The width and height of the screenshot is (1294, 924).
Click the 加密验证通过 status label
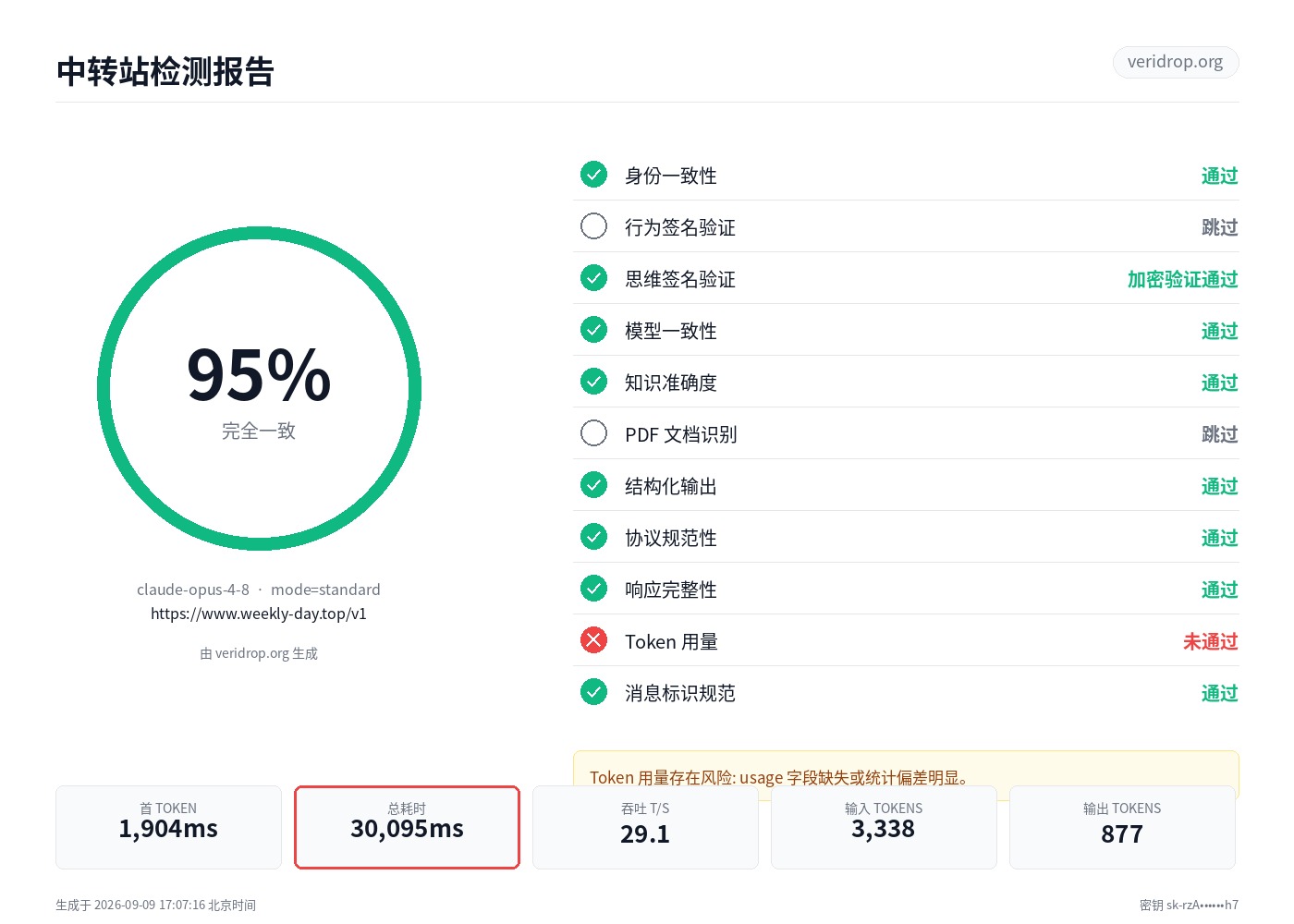(x=1182, y=279)
